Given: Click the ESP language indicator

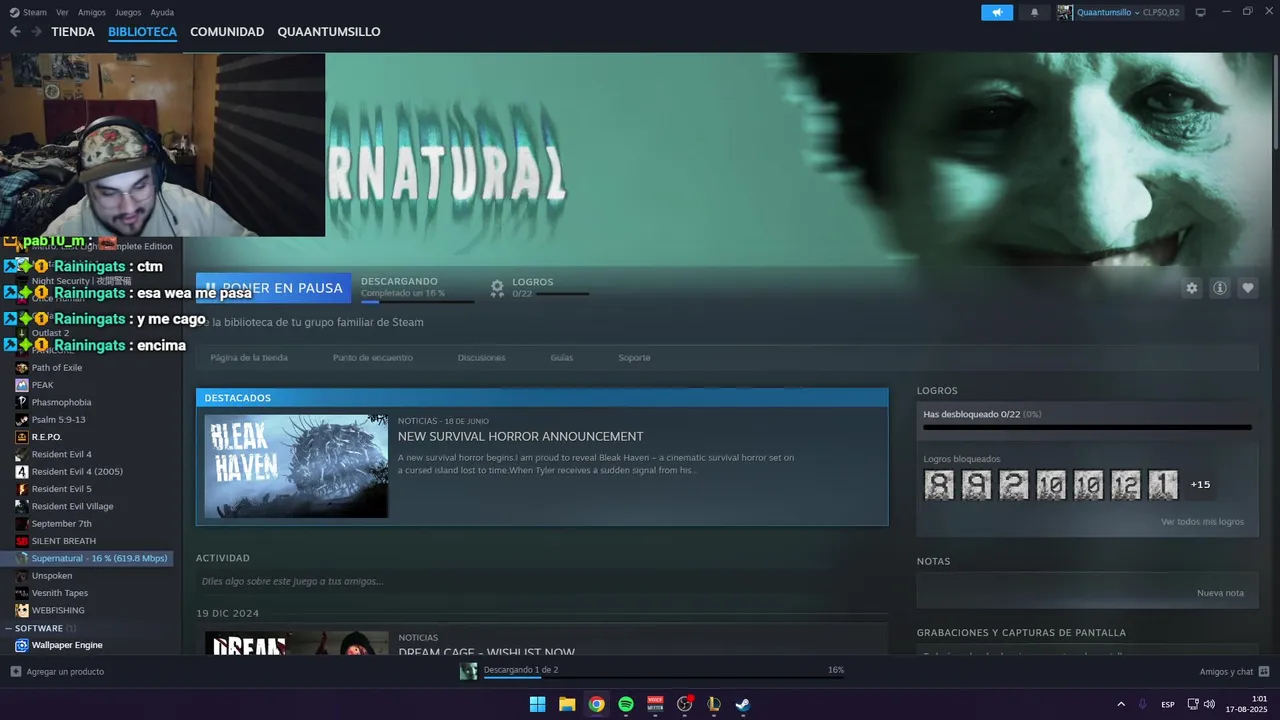Looking at the screenshot, I should (1168, 705).
